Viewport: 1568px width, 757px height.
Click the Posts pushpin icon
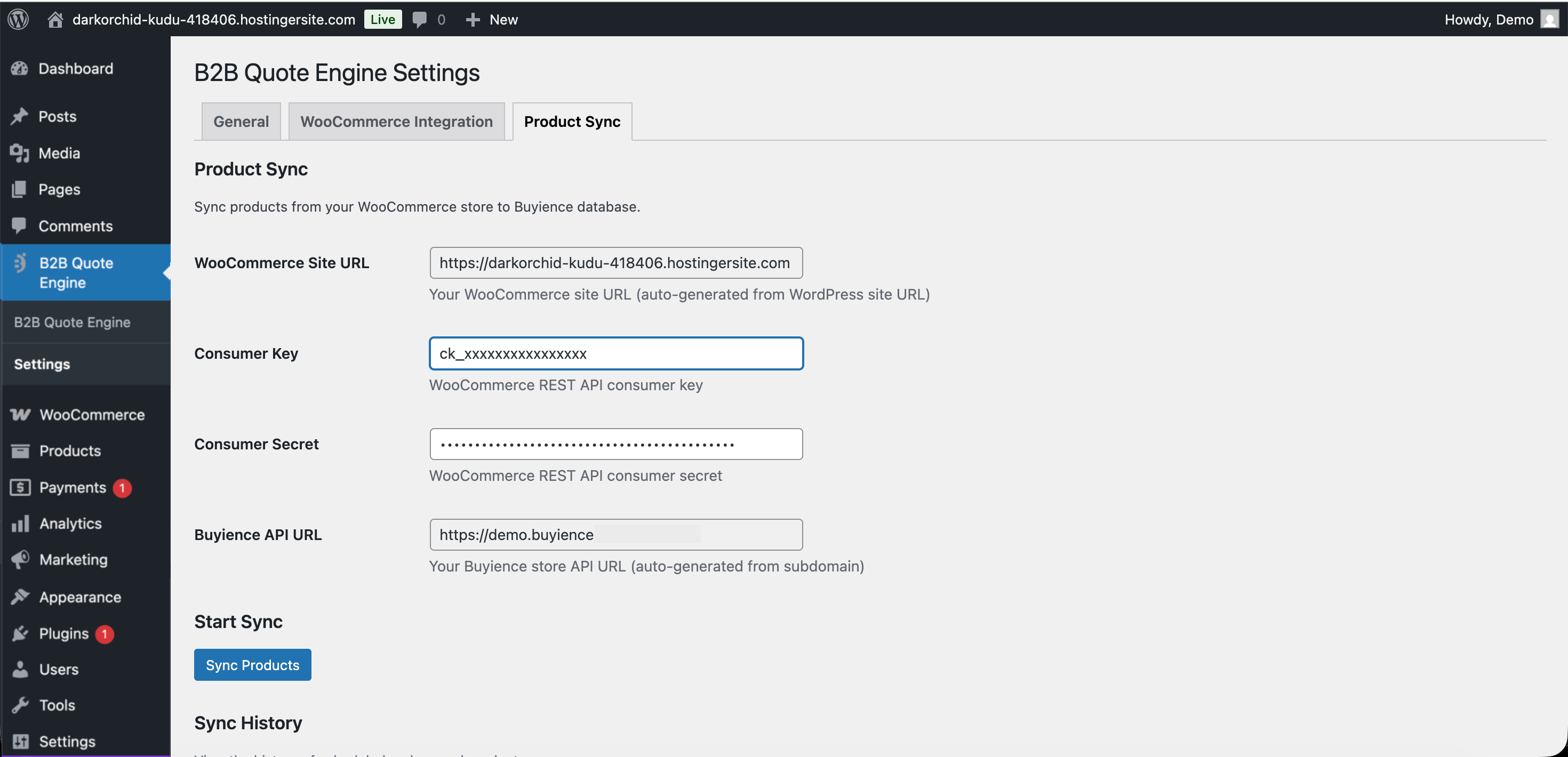(20, 116)
